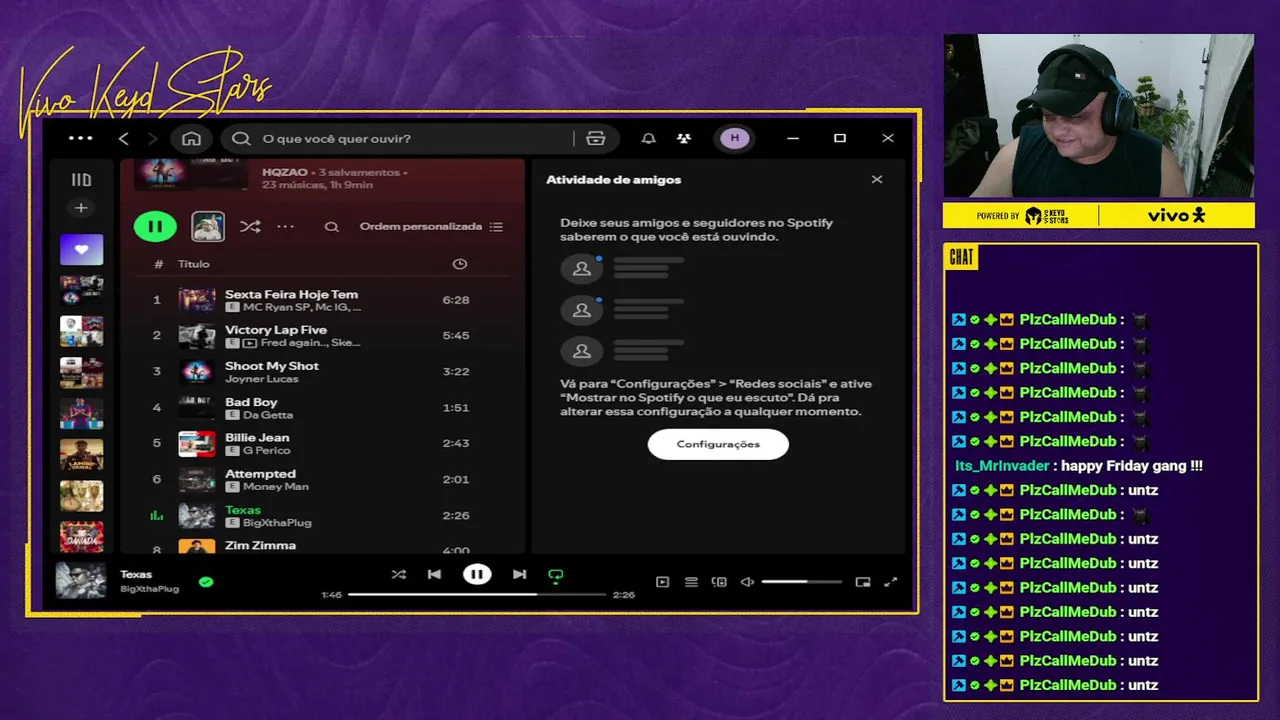Pause with the white player button

tap(477, 574)
